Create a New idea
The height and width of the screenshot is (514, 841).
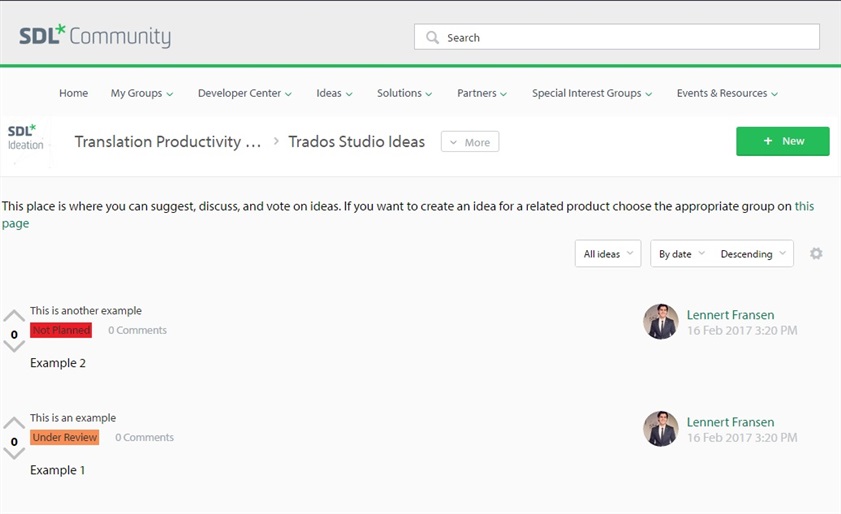(783, 141)
